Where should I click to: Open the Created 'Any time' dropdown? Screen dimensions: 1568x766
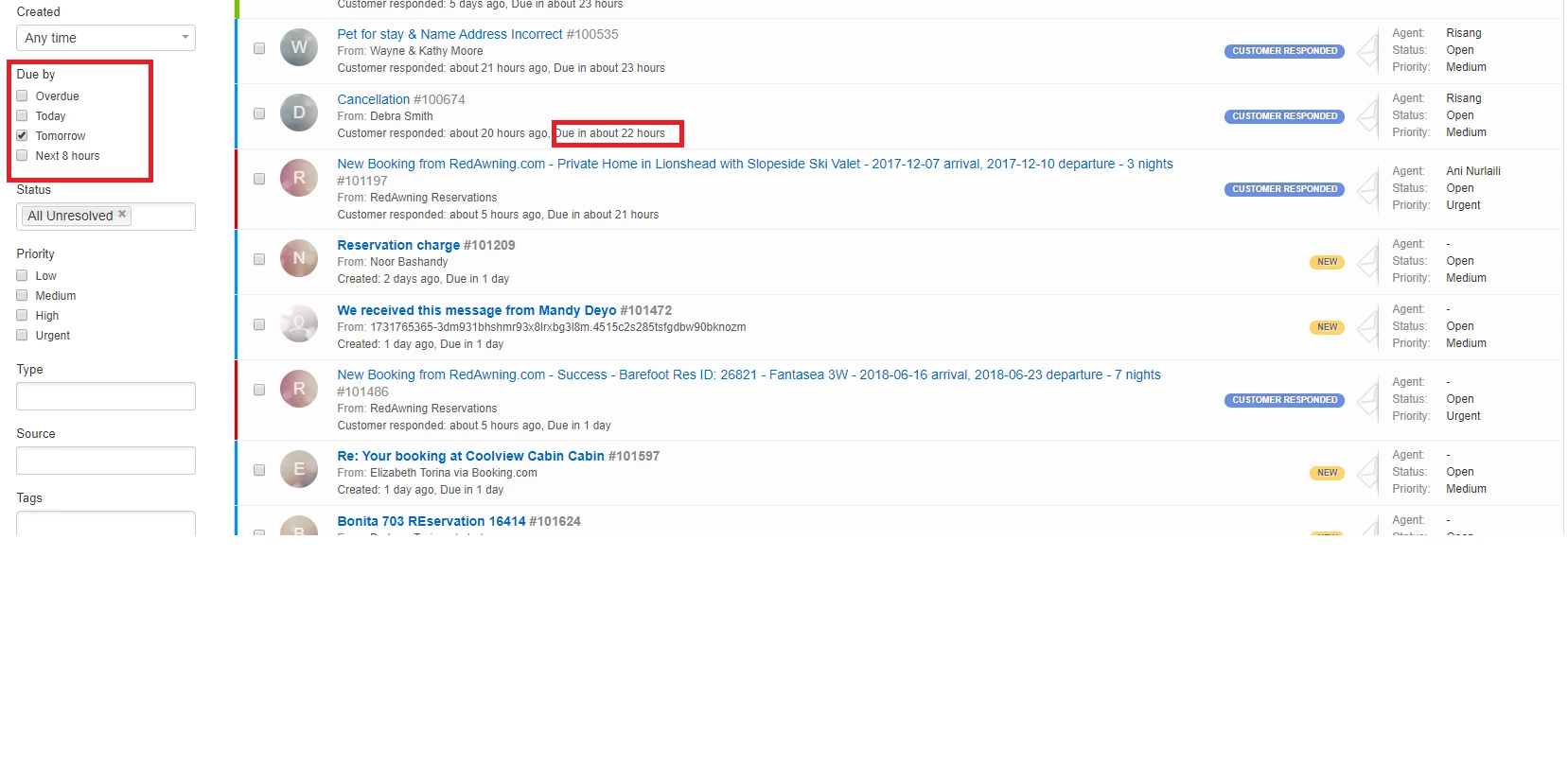106,38
